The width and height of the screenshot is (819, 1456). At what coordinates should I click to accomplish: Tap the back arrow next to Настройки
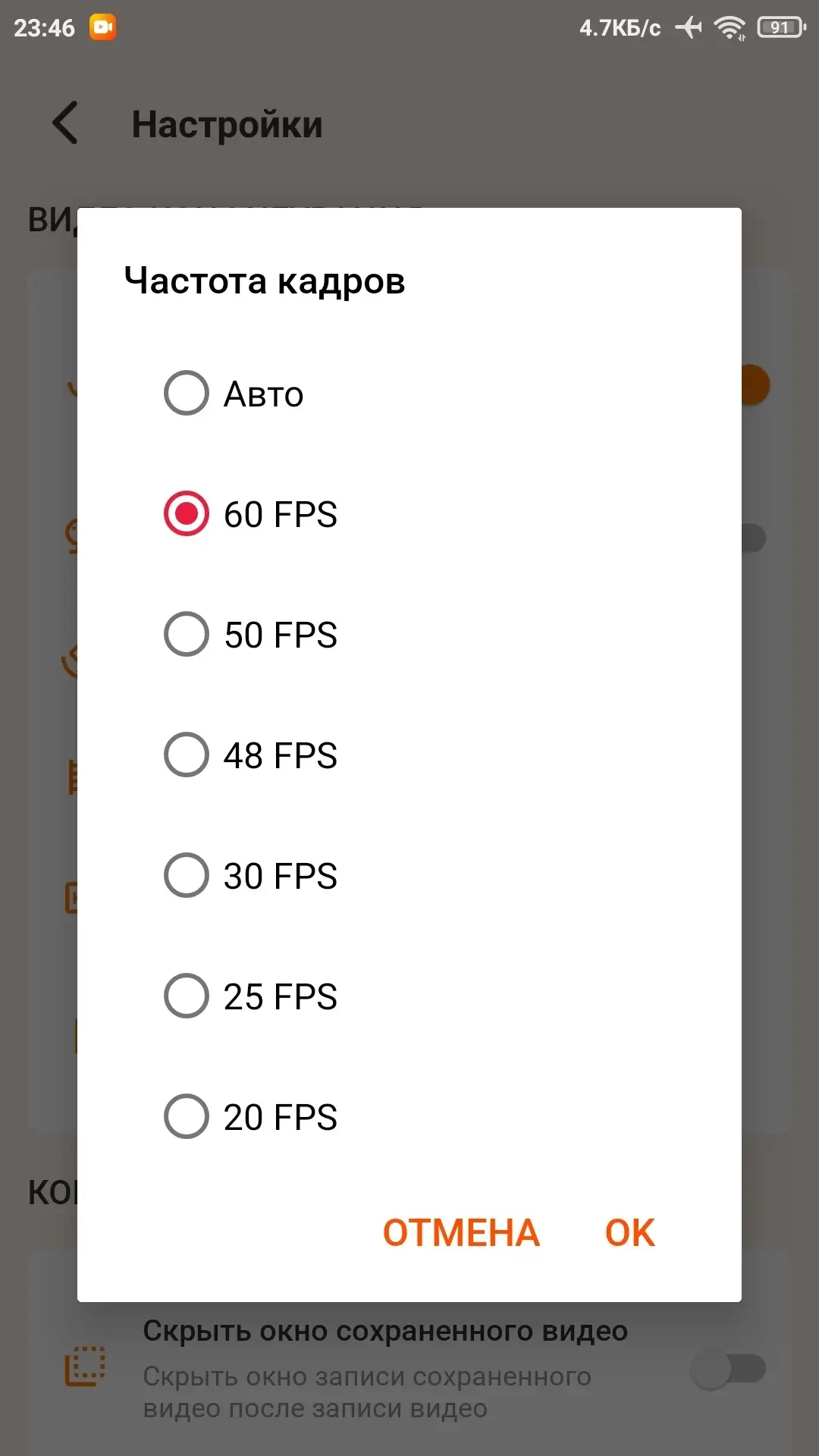pos(66,123)
